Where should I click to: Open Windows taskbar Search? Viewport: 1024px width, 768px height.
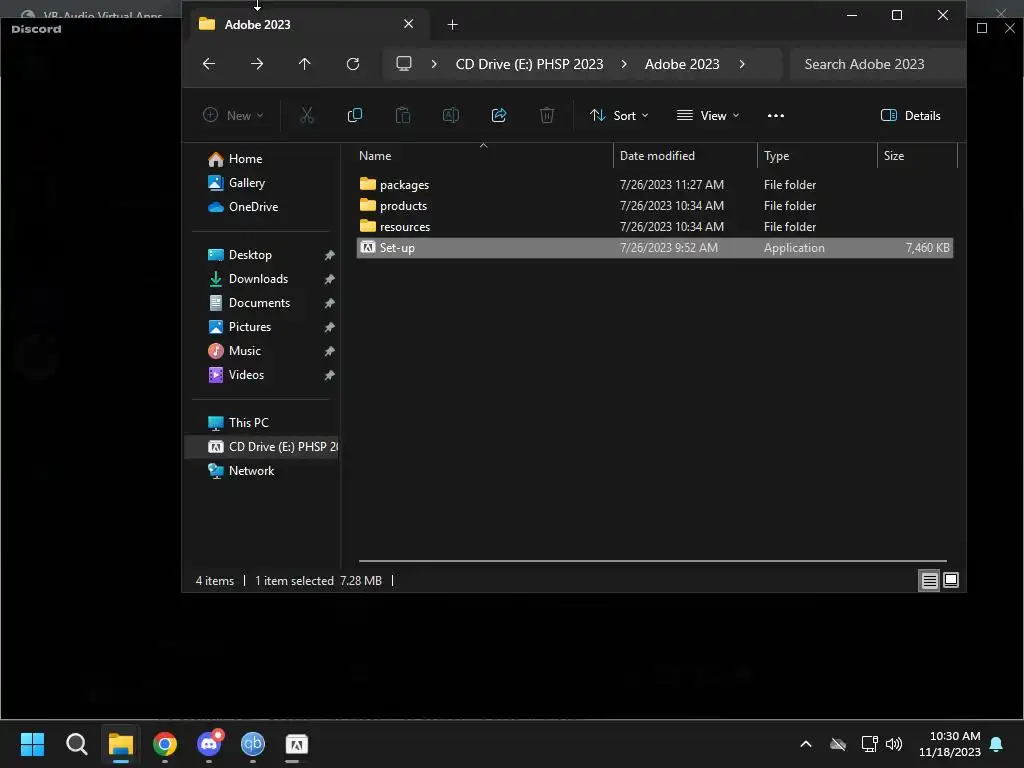point(76,744)
